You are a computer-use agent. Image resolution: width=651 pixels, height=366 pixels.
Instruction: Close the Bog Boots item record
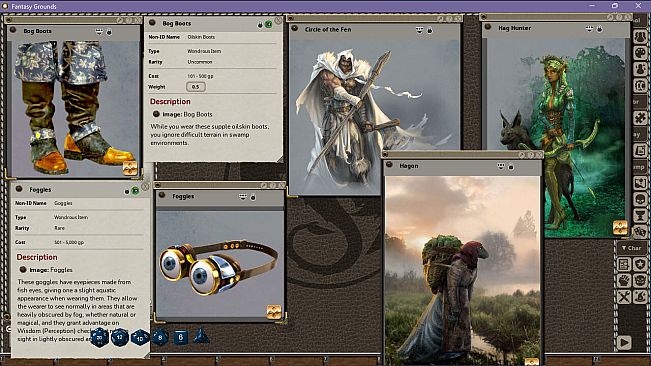(x=278, y=20)
